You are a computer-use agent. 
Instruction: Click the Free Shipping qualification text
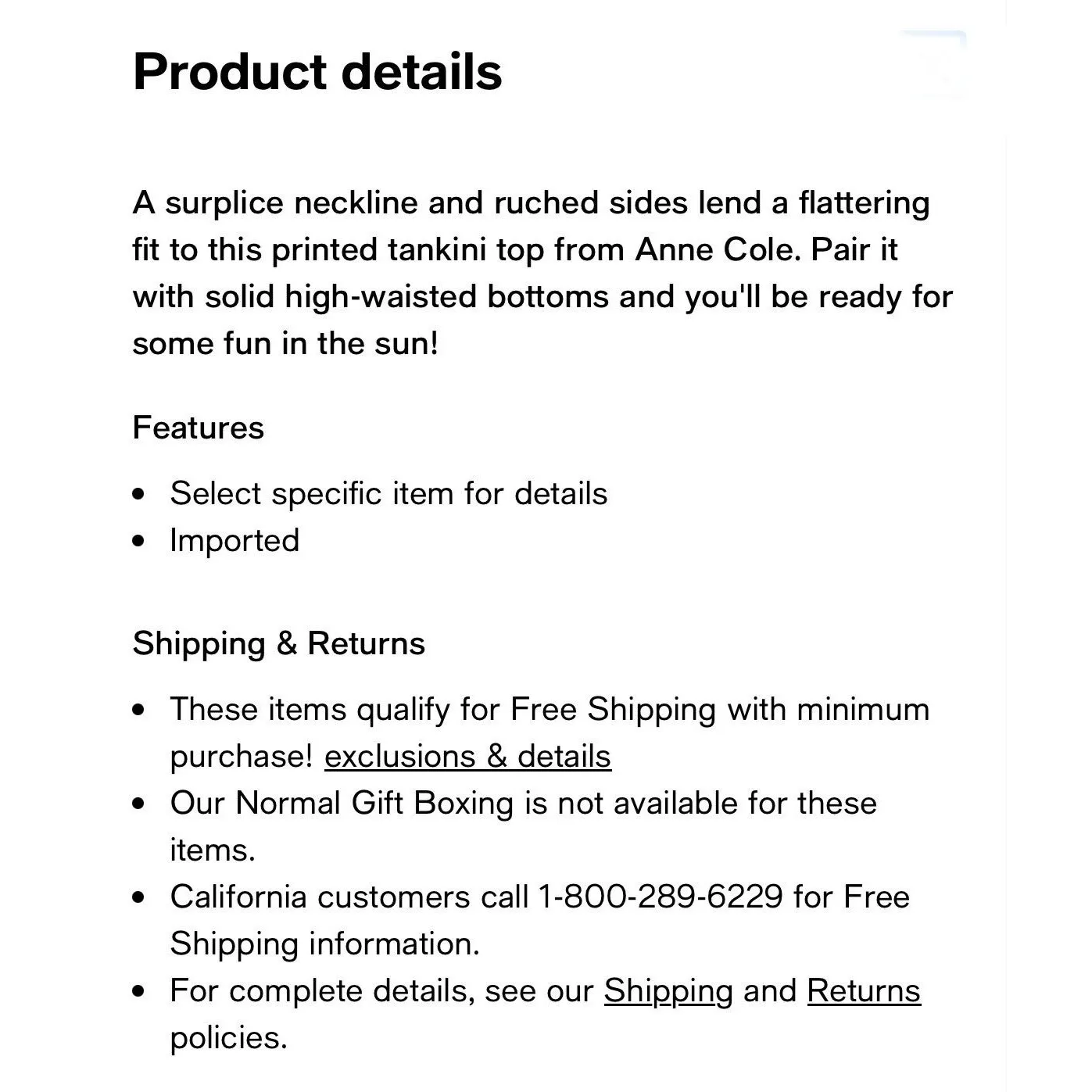(x=550, y=710)
